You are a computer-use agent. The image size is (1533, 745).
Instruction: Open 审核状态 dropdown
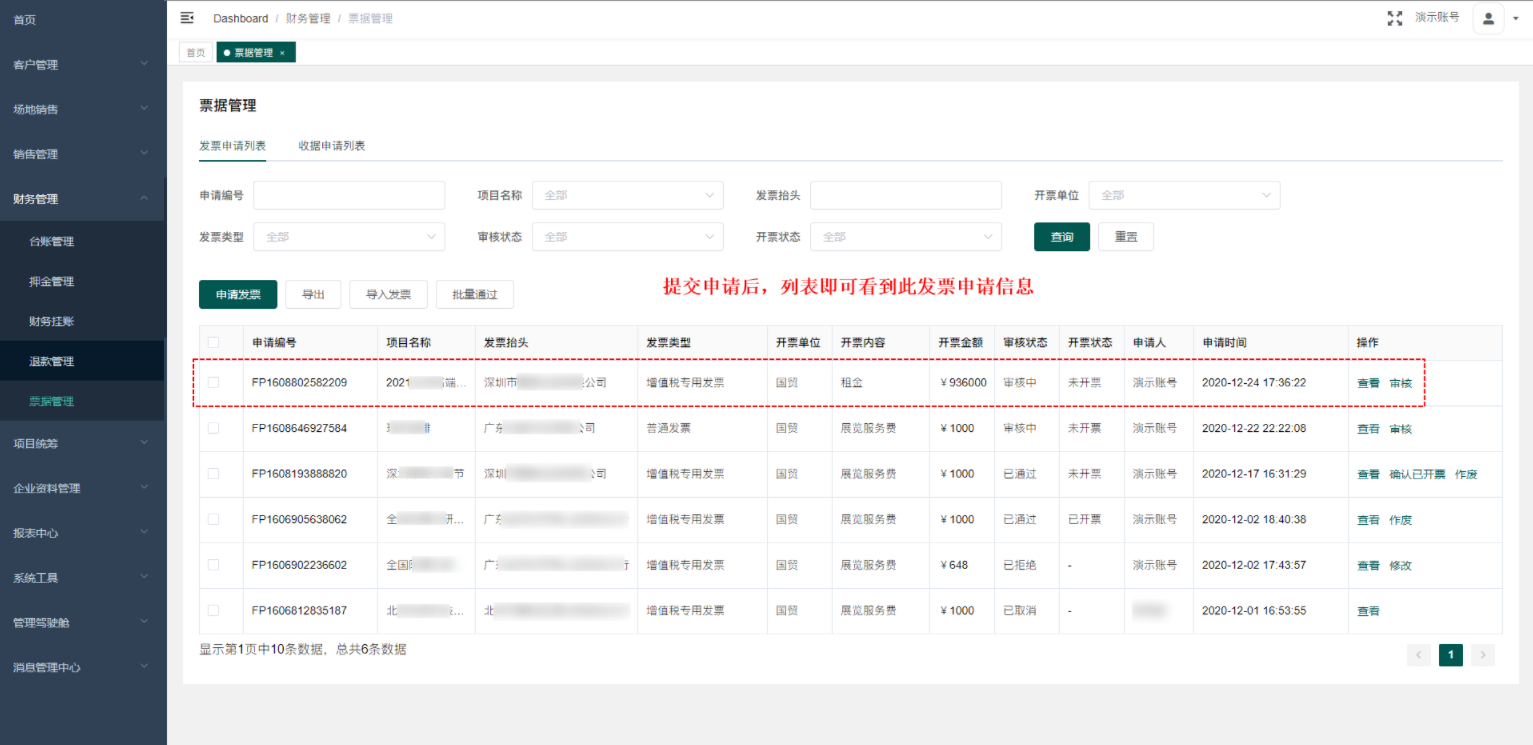pos(627,237)
